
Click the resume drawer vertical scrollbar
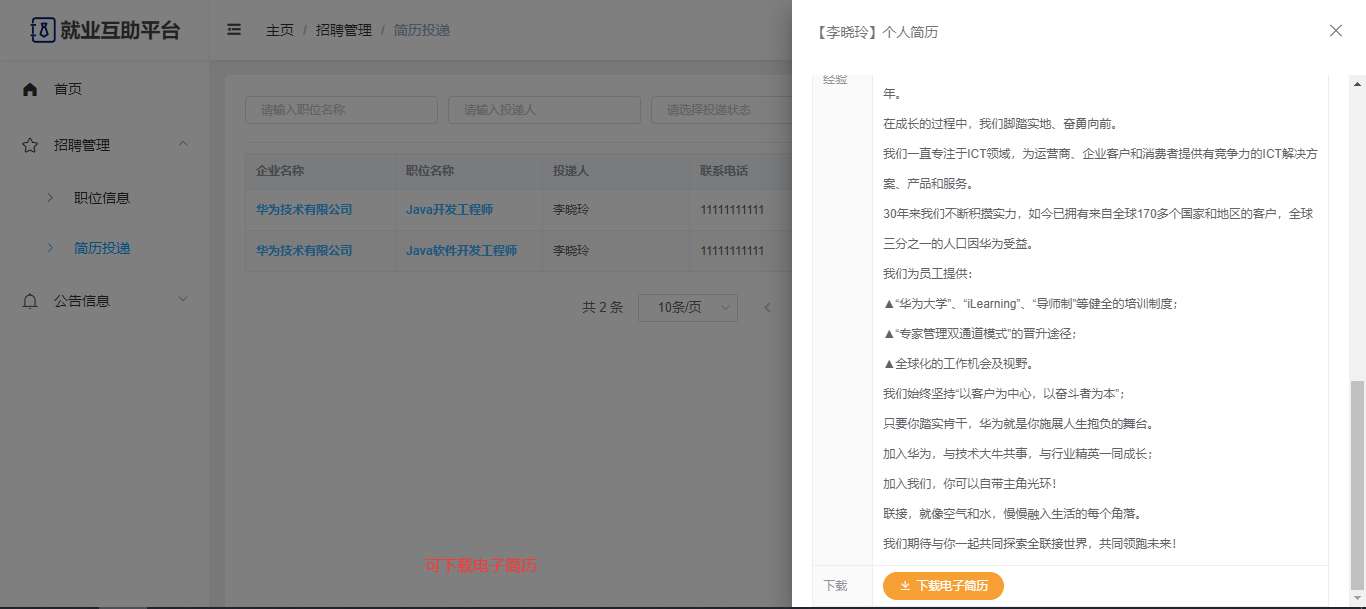tap(1356, 485)
